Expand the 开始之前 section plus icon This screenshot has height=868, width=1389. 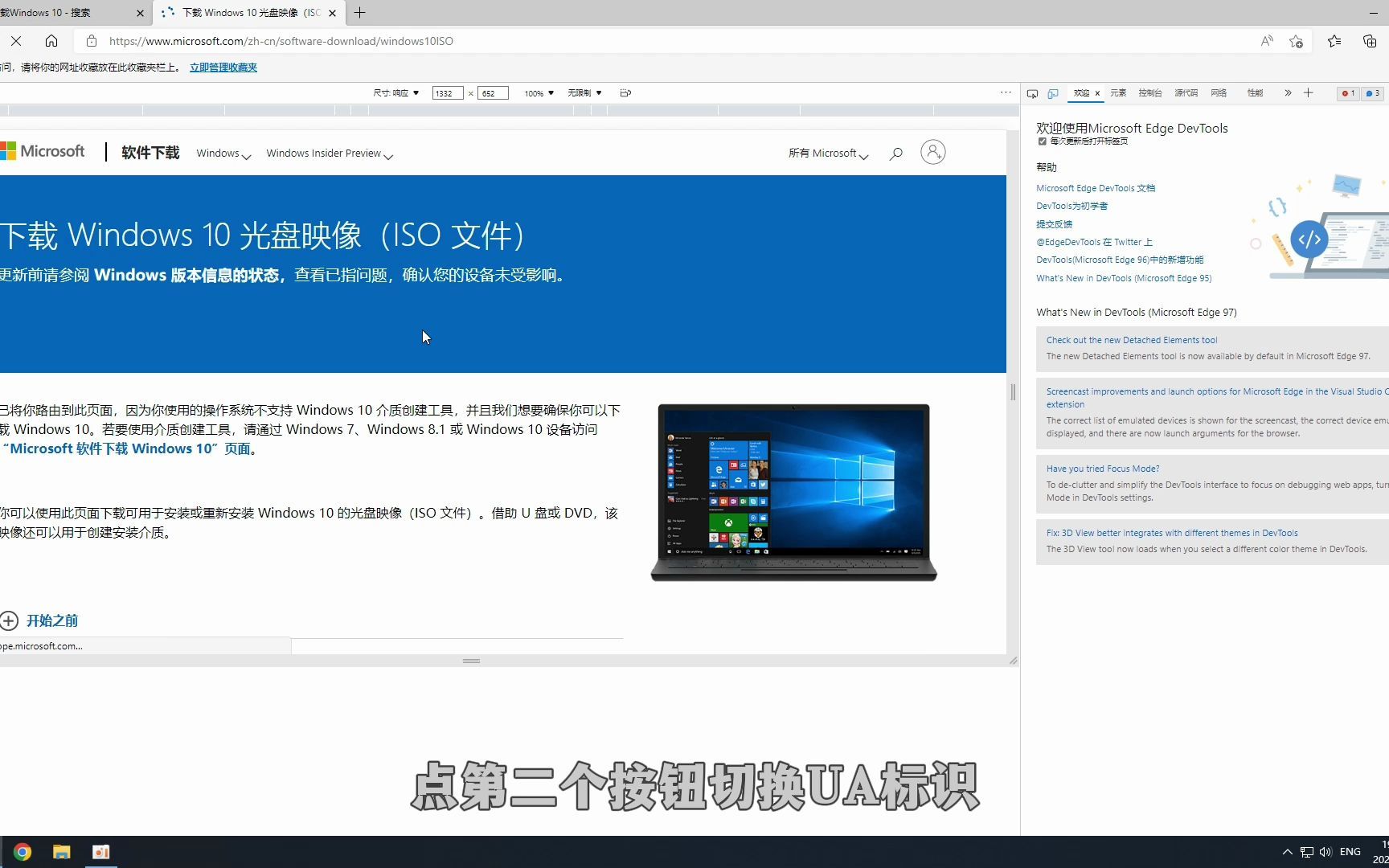[x=9, y=620]
